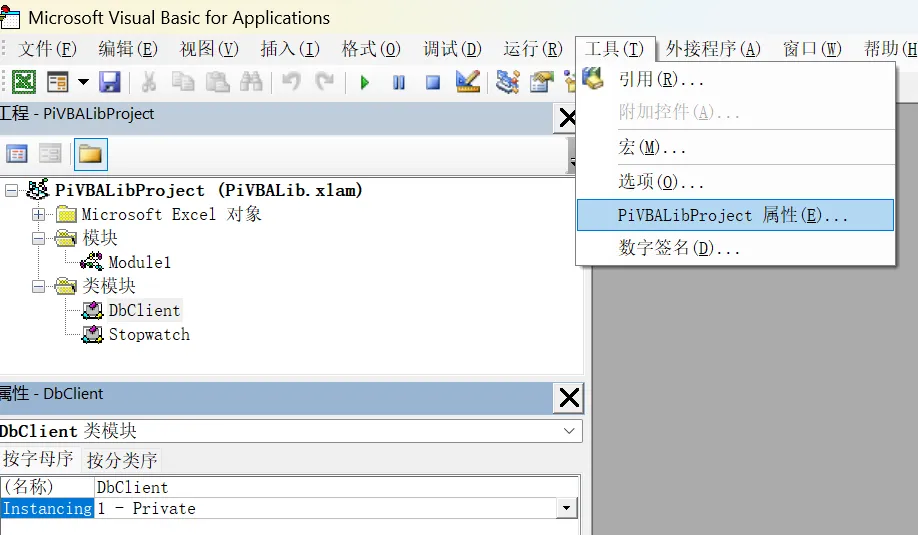Screen dimensions: 918x535
Task: Click the green Run macro icon
Action: pyautogui.click(x=365, y=83)
